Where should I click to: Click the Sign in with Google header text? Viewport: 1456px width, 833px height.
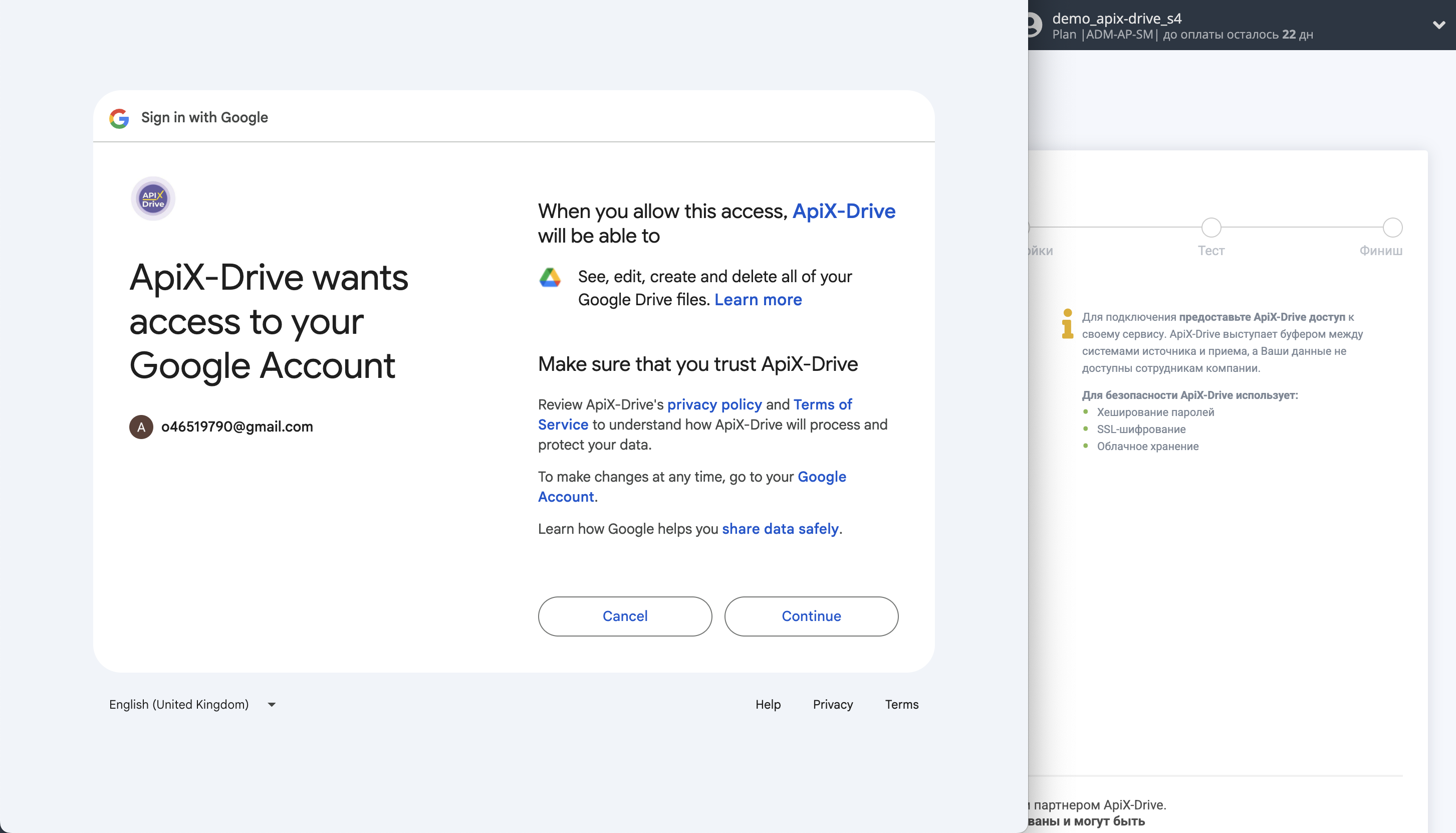(x=205, y=117)
